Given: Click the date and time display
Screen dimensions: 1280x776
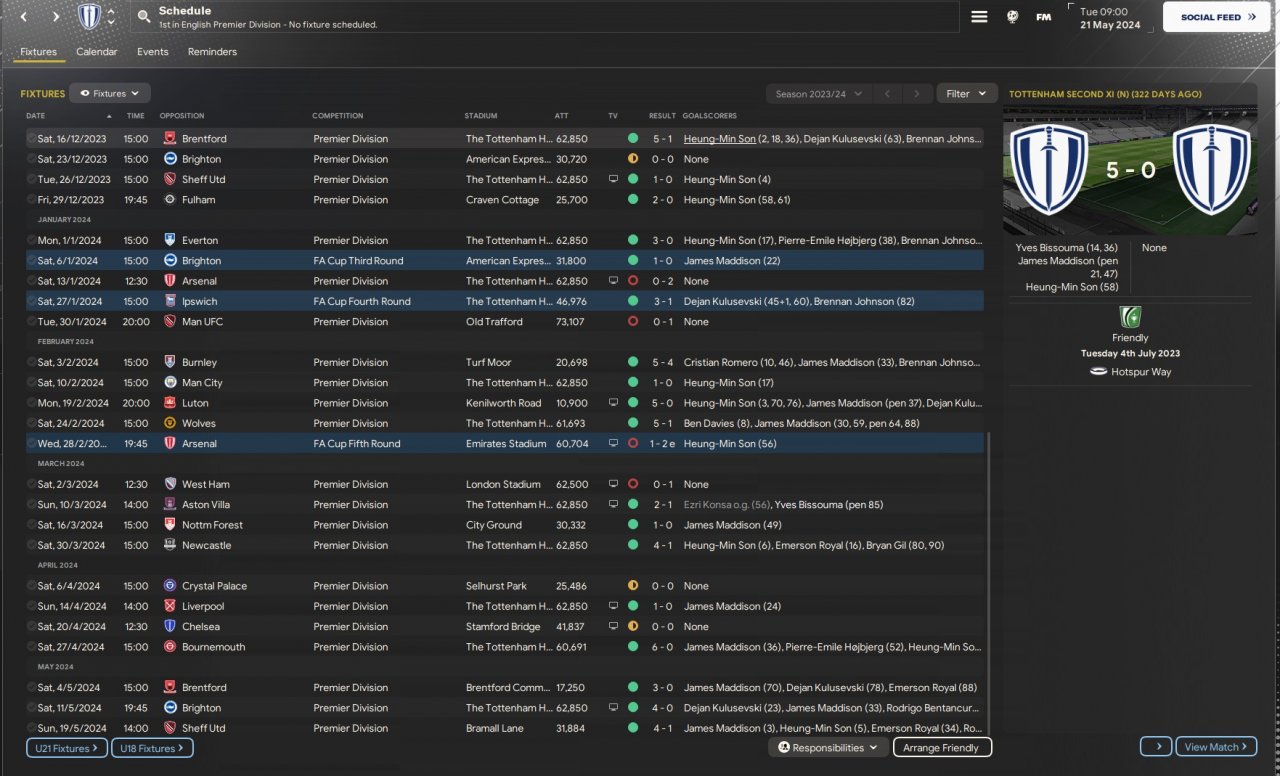Looking at the screenshot, I should [1111, 17].
